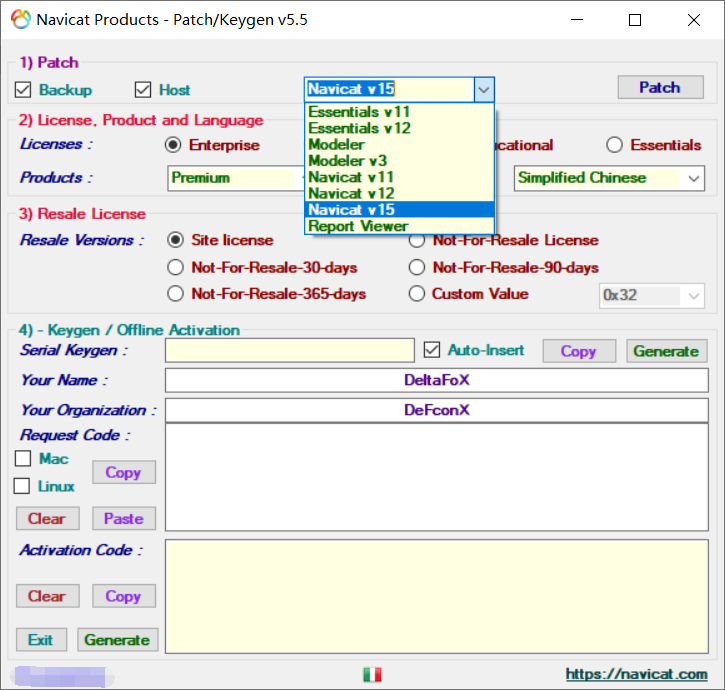Click the Navicat app logo in title bar

click(21, 19)
